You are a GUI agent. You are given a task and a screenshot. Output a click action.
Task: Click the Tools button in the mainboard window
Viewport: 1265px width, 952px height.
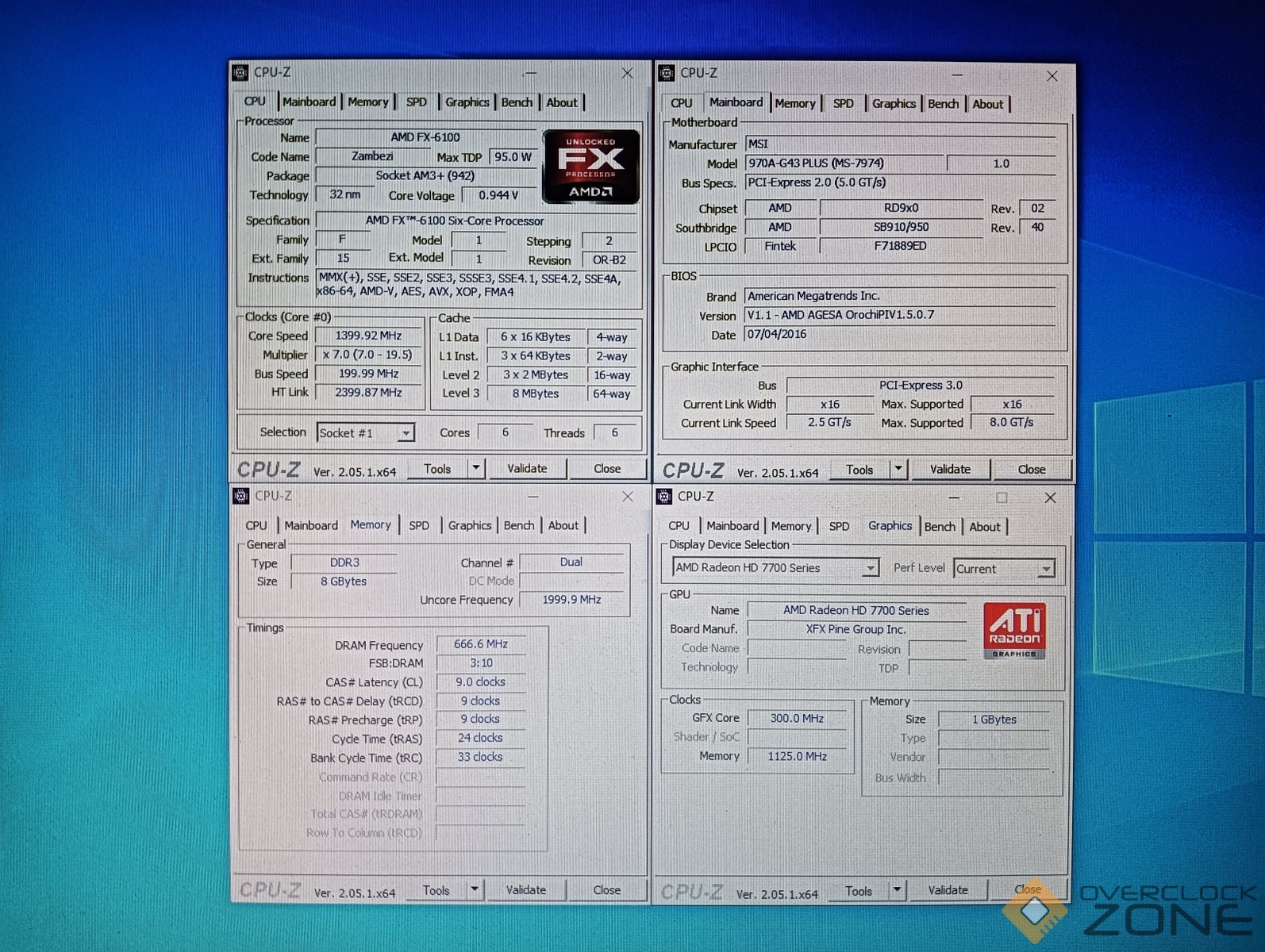pos(859,469)
